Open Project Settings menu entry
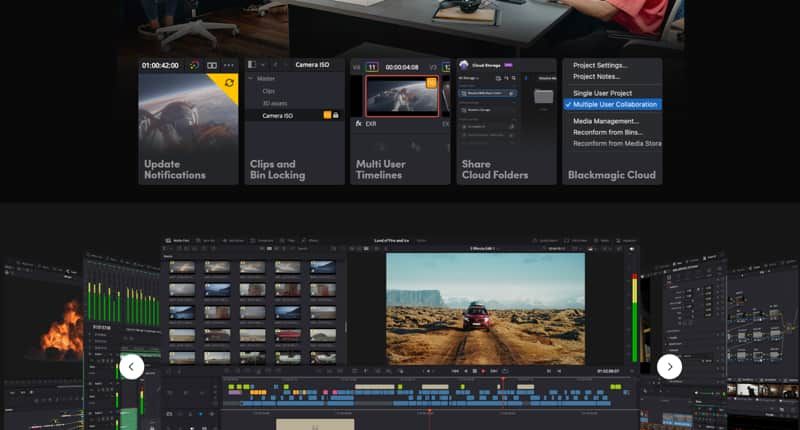This screenshot has height=430, width=800. click(605, 65)
